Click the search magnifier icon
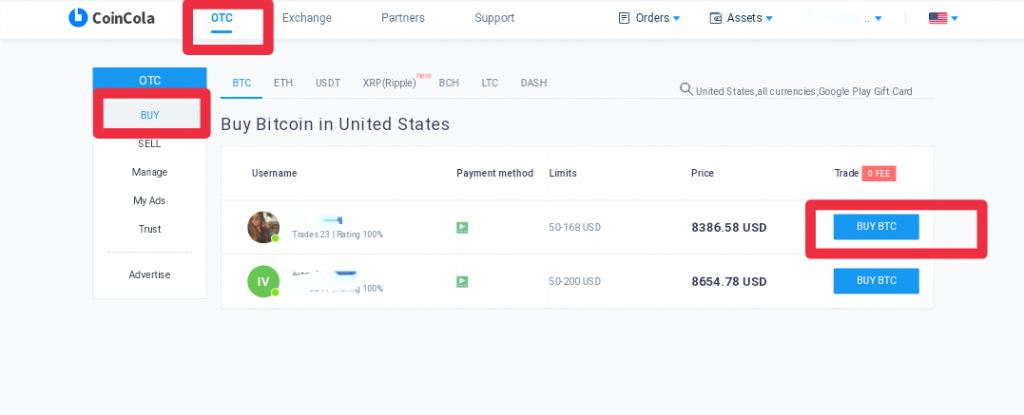 pyautogui.click(x=686, y=89)
